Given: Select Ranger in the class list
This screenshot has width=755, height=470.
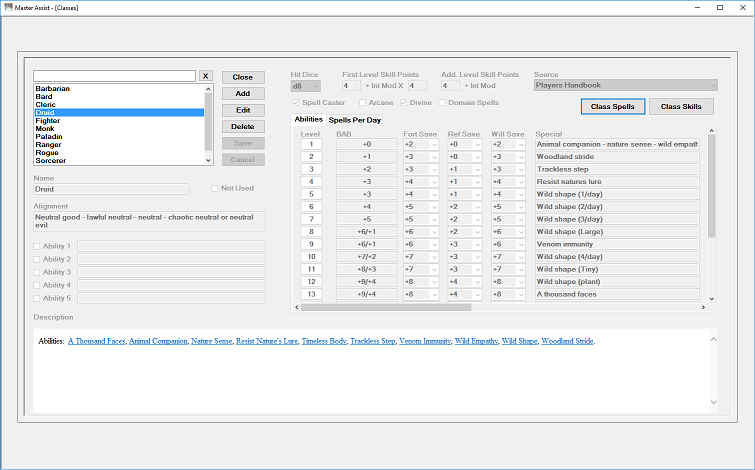Looking at the screenshot, I should click(48, 144).
